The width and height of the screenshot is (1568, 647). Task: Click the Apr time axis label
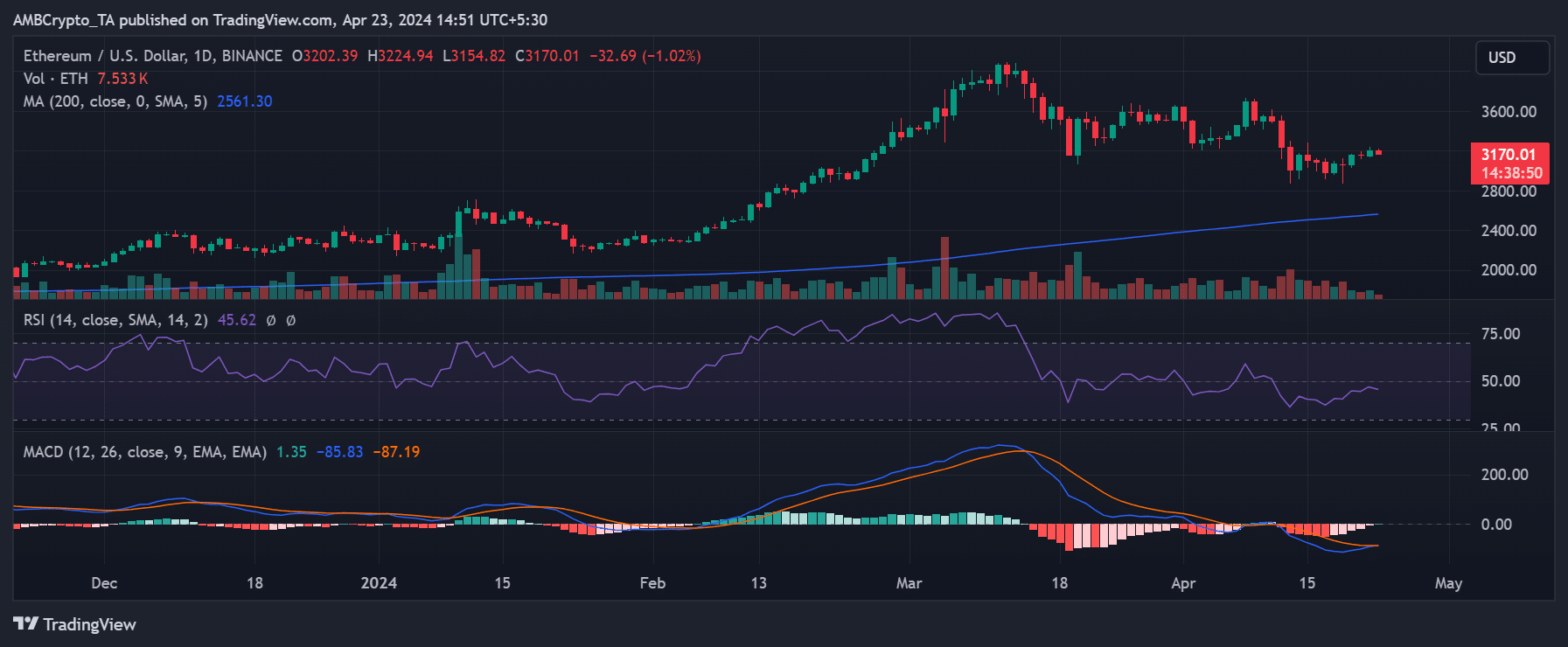[1183, 583]
